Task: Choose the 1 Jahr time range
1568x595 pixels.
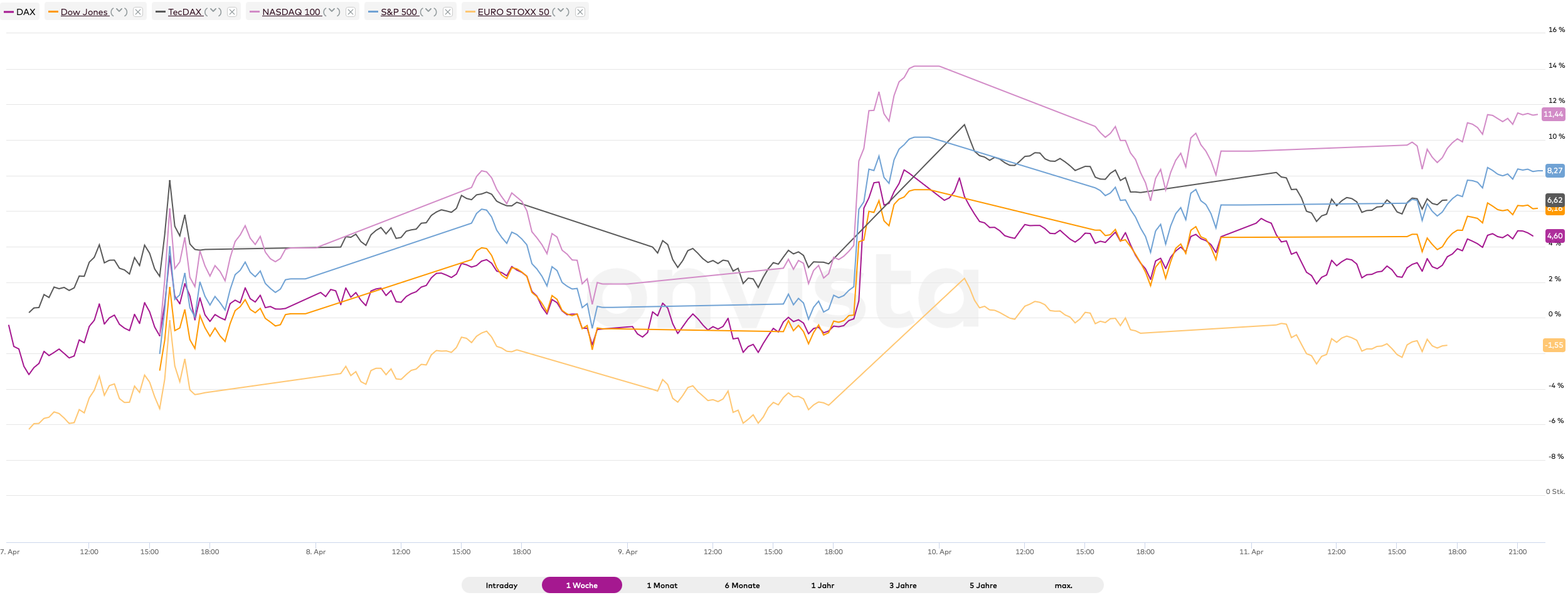Action: pyautogui.click(x=823, y=586)
